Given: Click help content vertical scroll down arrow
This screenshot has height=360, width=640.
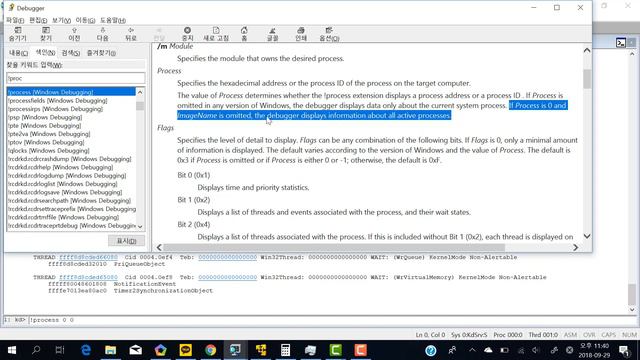Looking at the screenshot, I should (587, 236).
